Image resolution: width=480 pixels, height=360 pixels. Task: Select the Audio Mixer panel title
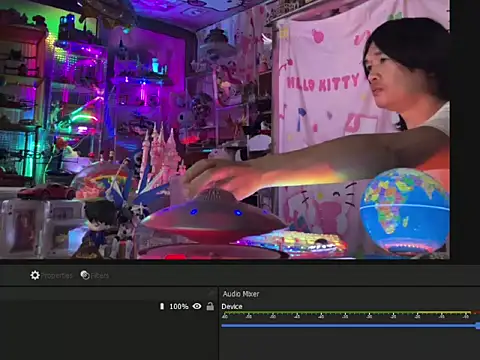coord(241,294)
